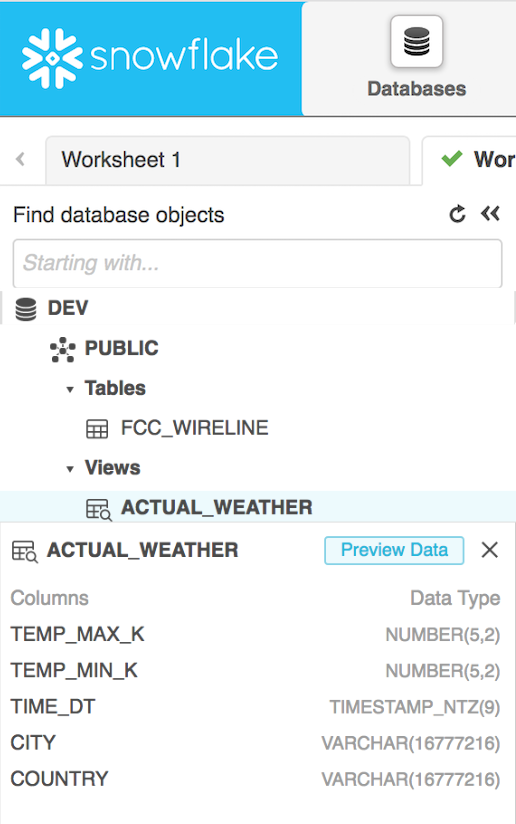Collapse the object browser with double-chevron

pyautogui.click(x=490, y=213)
